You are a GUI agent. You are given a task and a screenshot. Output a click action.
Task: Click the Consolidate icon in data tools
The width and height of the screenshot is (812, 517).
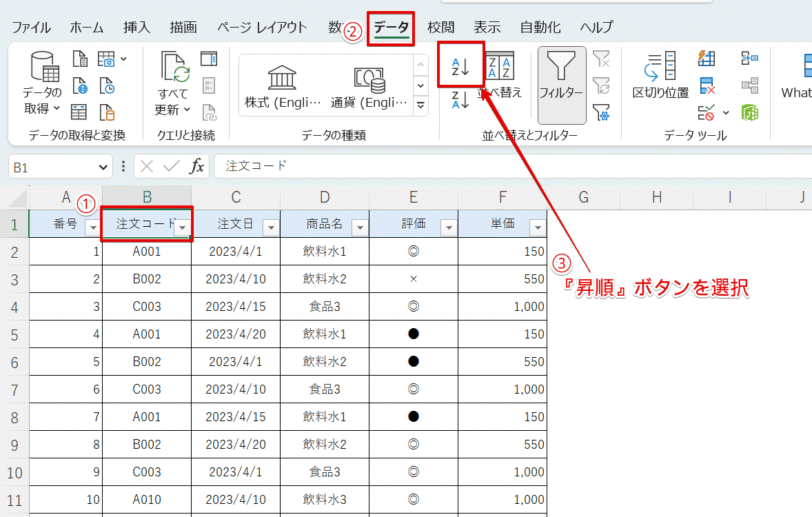750,58
